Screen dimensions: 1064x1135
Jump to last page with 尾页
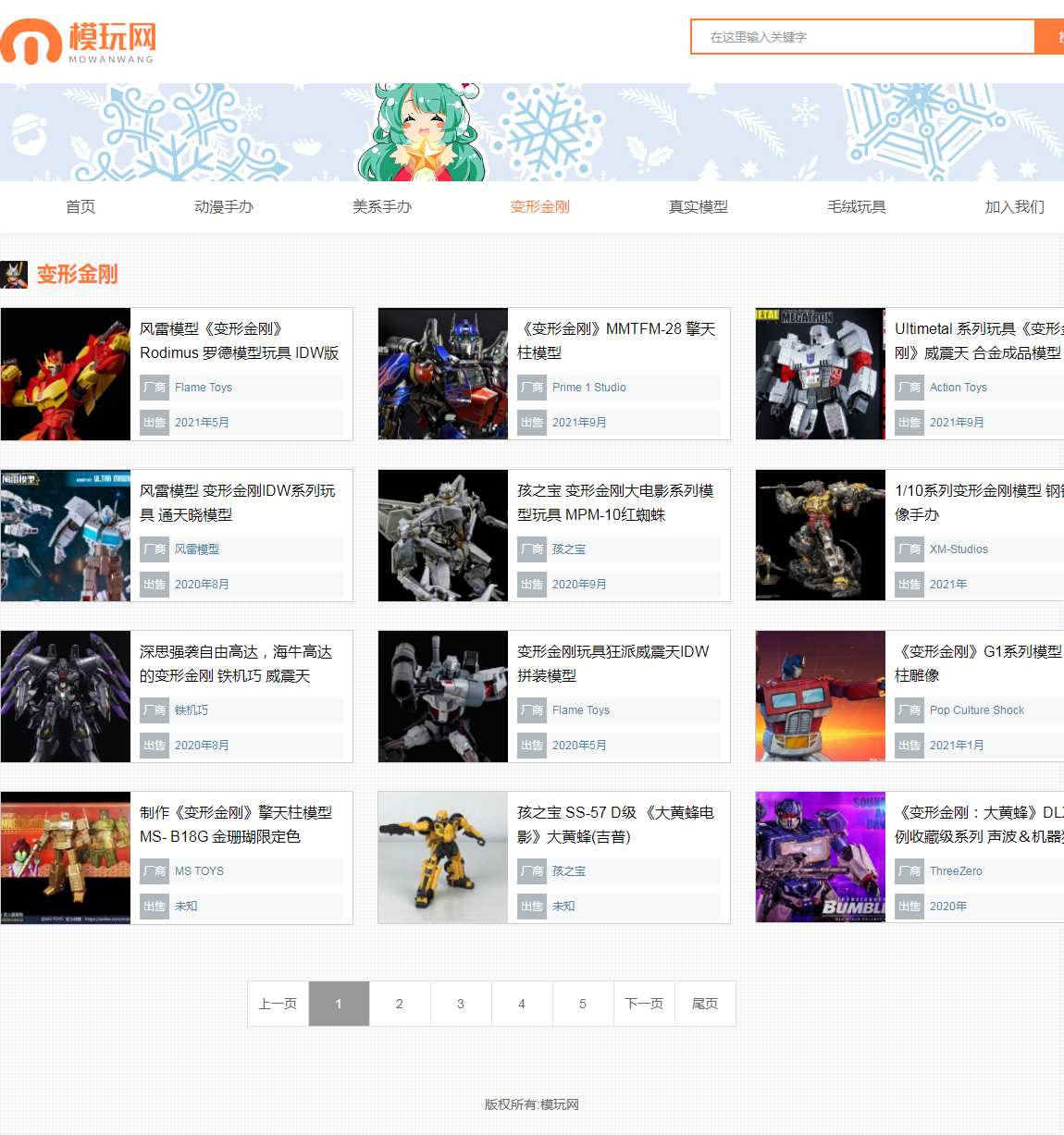705,1004
